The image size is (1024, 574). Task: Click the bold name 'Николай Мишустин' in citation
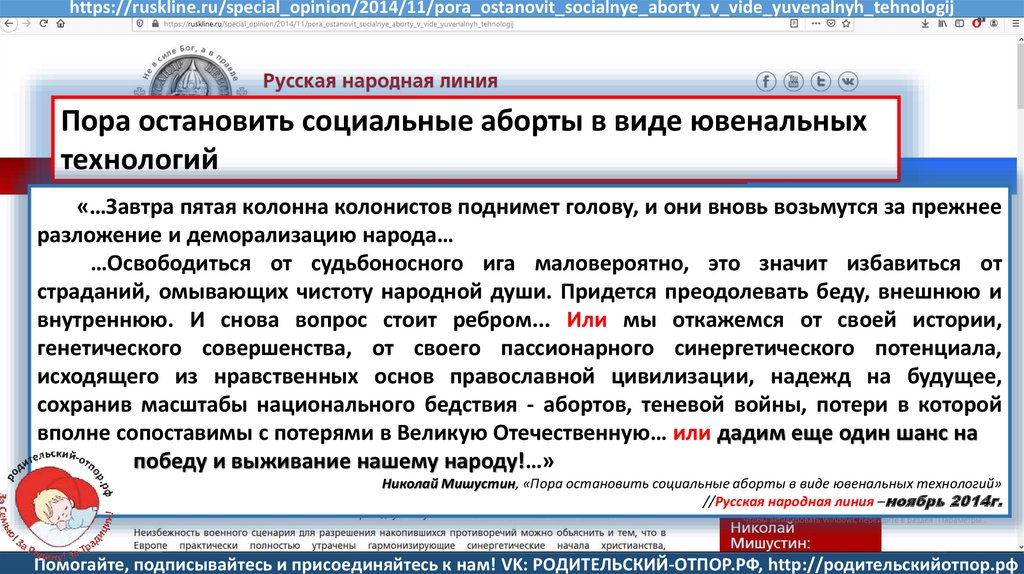coord(448,484)
